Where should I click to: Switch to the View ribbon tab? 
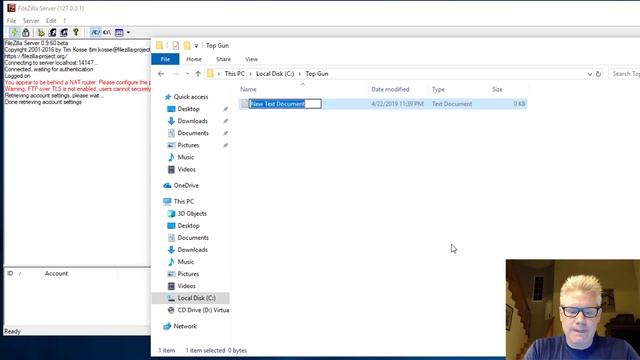(x=251, y=59)
